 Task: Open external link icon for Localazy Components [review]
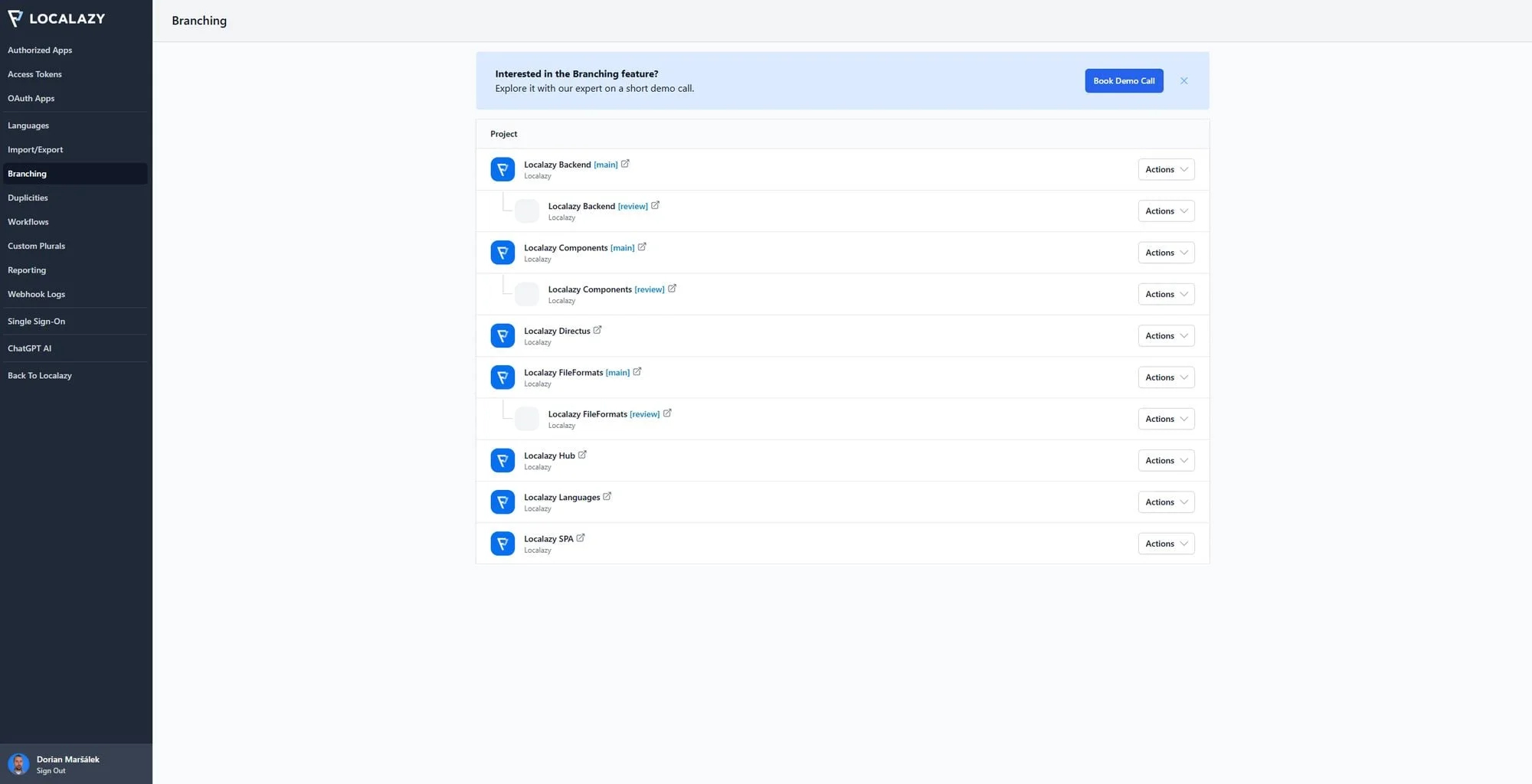click(672, 289)
